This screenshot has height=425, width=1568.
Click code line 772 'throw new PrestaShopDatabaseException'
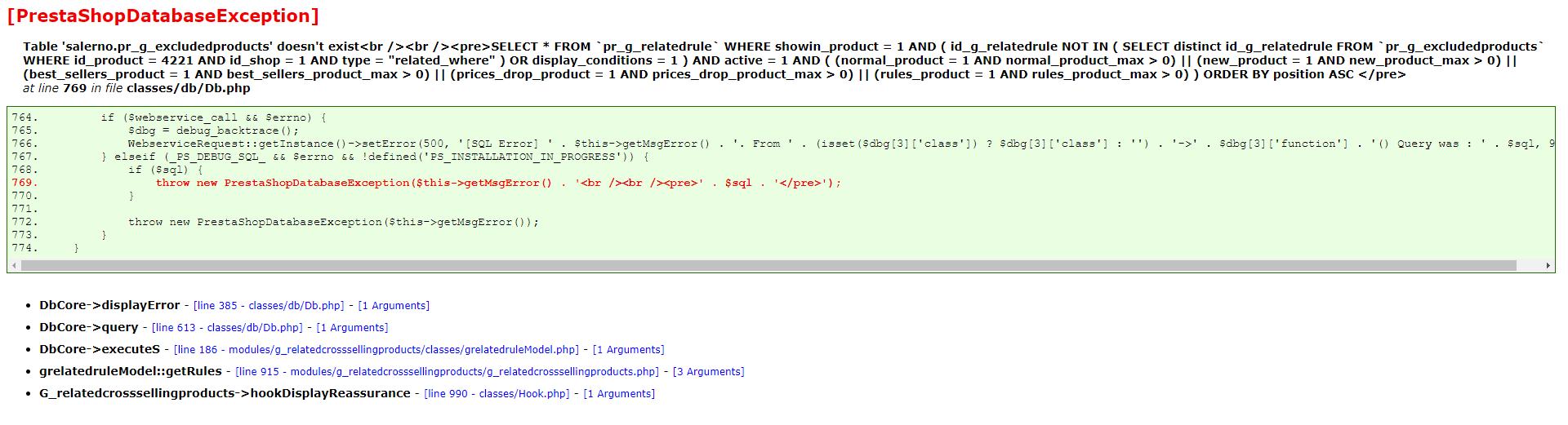[x=333, y=222]
